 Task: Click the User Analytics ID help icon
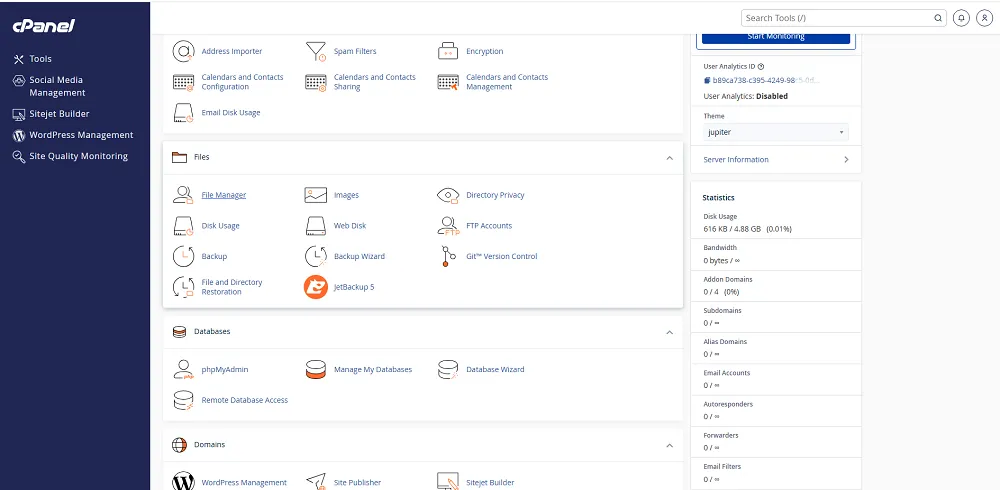(761, 66)
